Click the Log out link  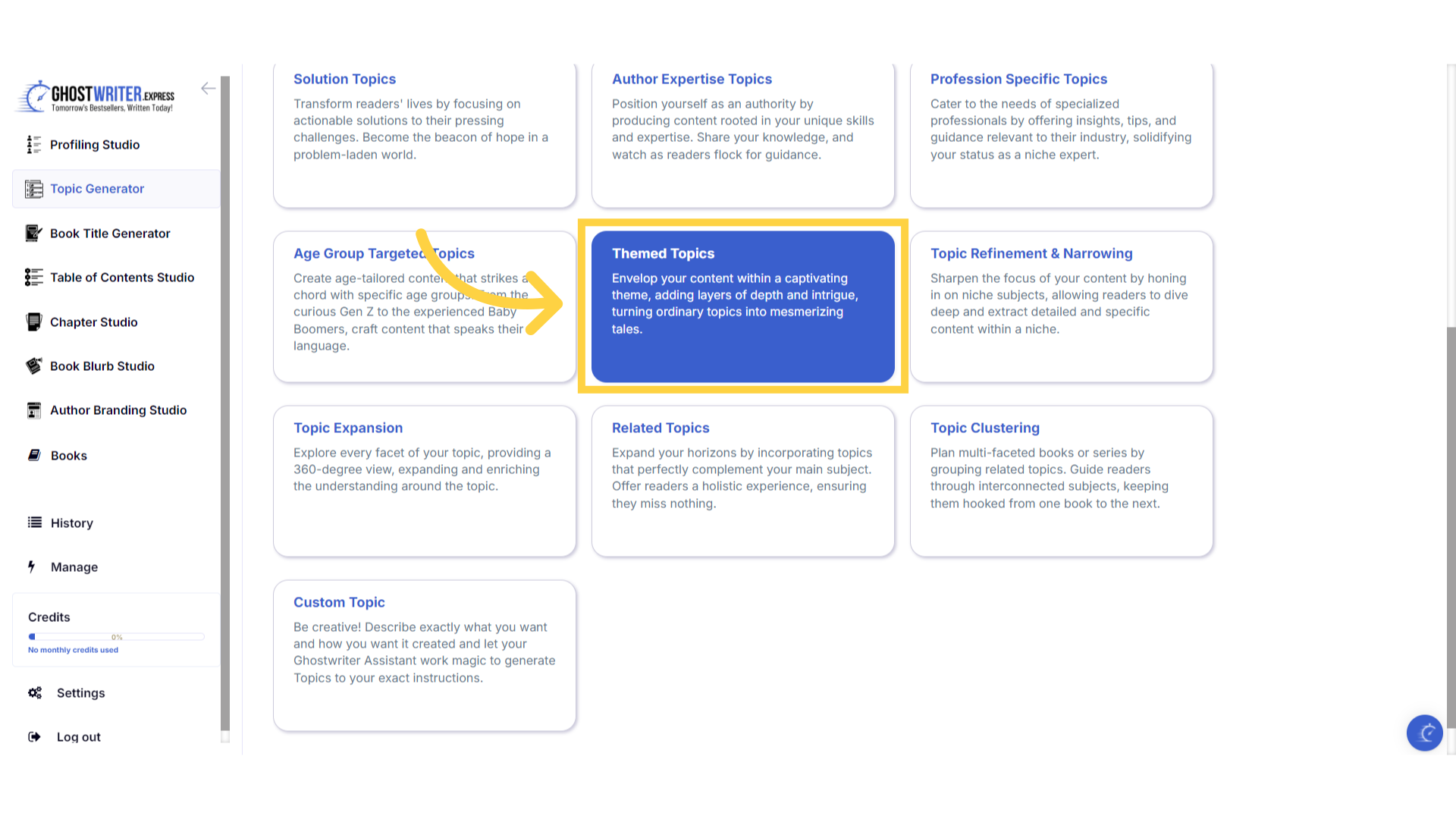[78, 737]
